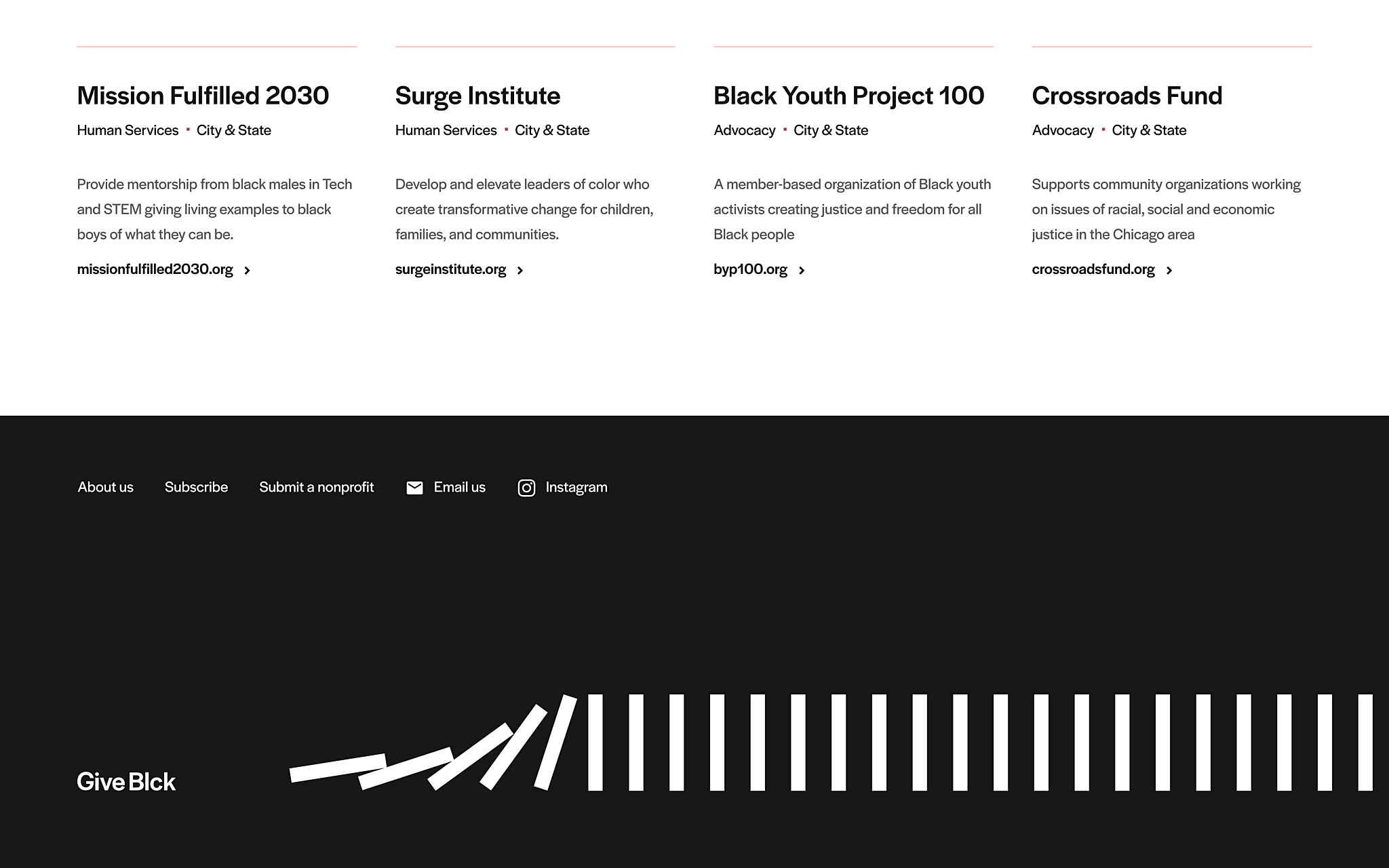Visit missionfulfilled2030.org link

click(x=155, y=269)
